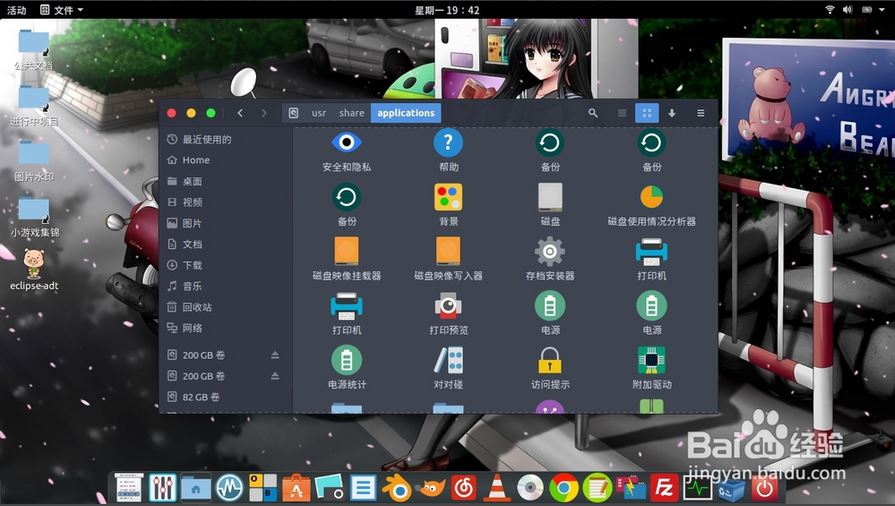This screenshot has height=506, width=895.
Task: Open the 磁盘使用情况分析器 icon
Action: coord(651,196)
